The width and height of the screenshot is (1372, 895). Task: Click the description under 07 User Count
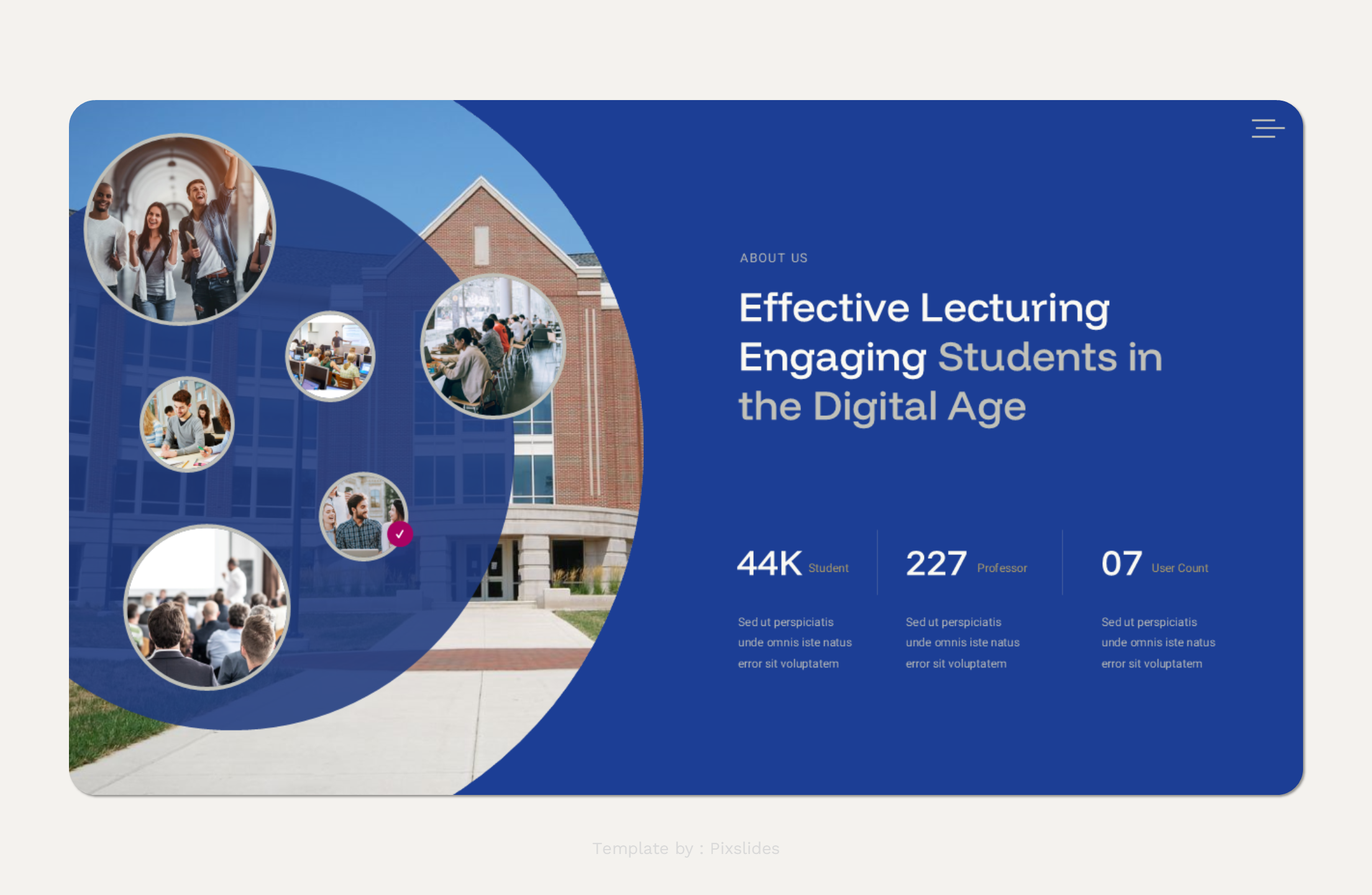(x=1158, y=643)
